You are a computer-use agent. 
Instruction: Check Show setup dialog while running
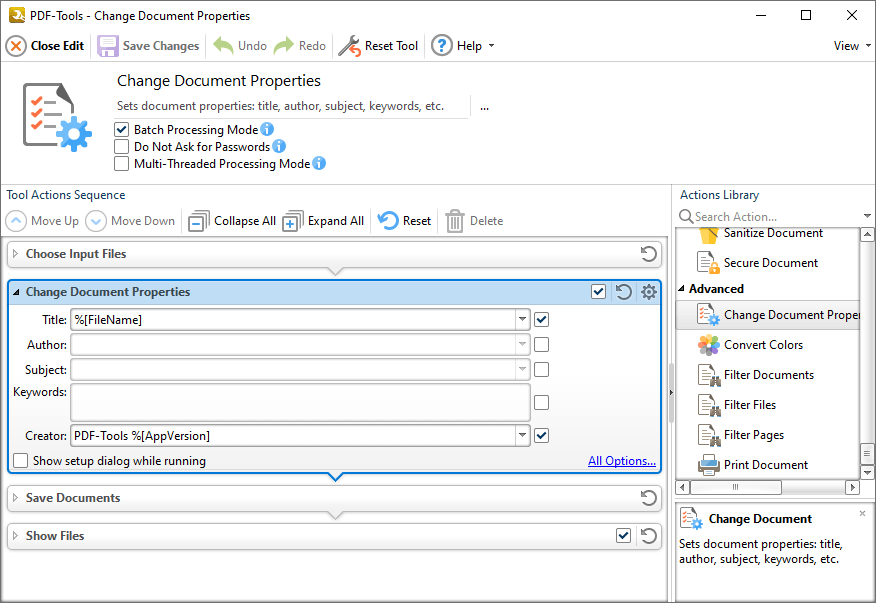click(20, 460)
